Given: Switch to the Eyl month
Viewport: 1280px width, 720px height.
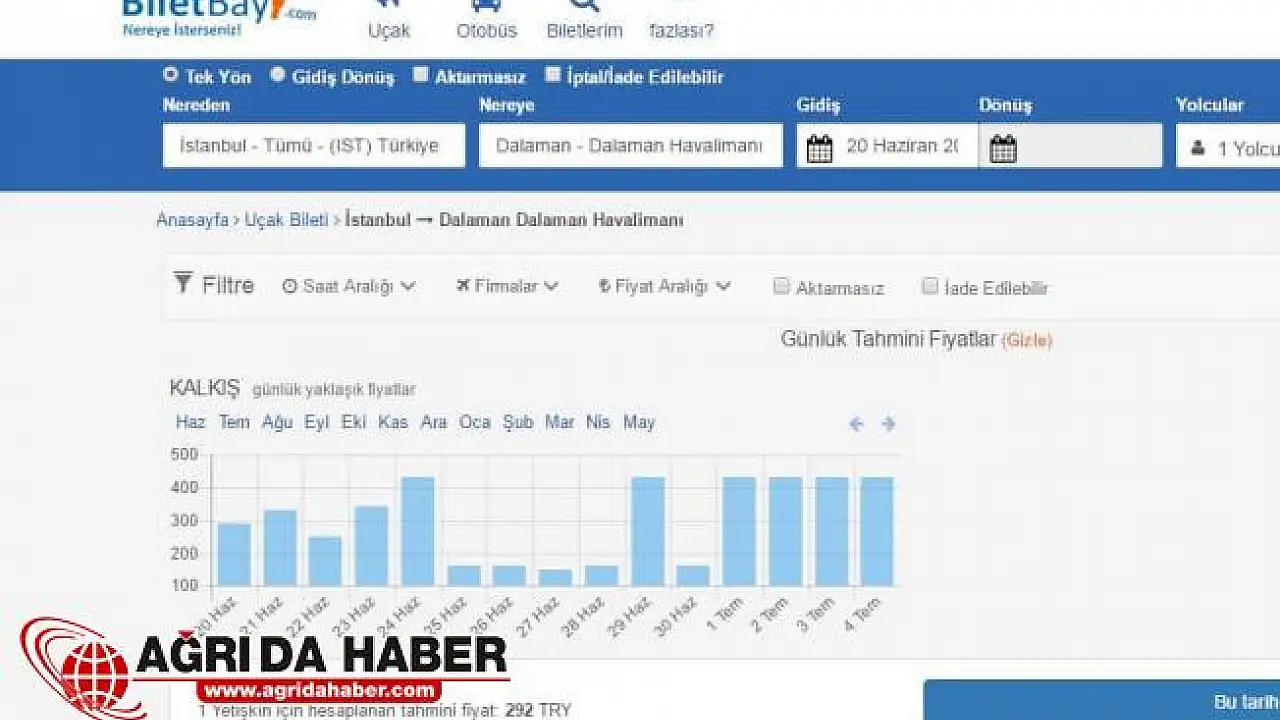Looking at the screenshot, I should (x=317, y=422).
